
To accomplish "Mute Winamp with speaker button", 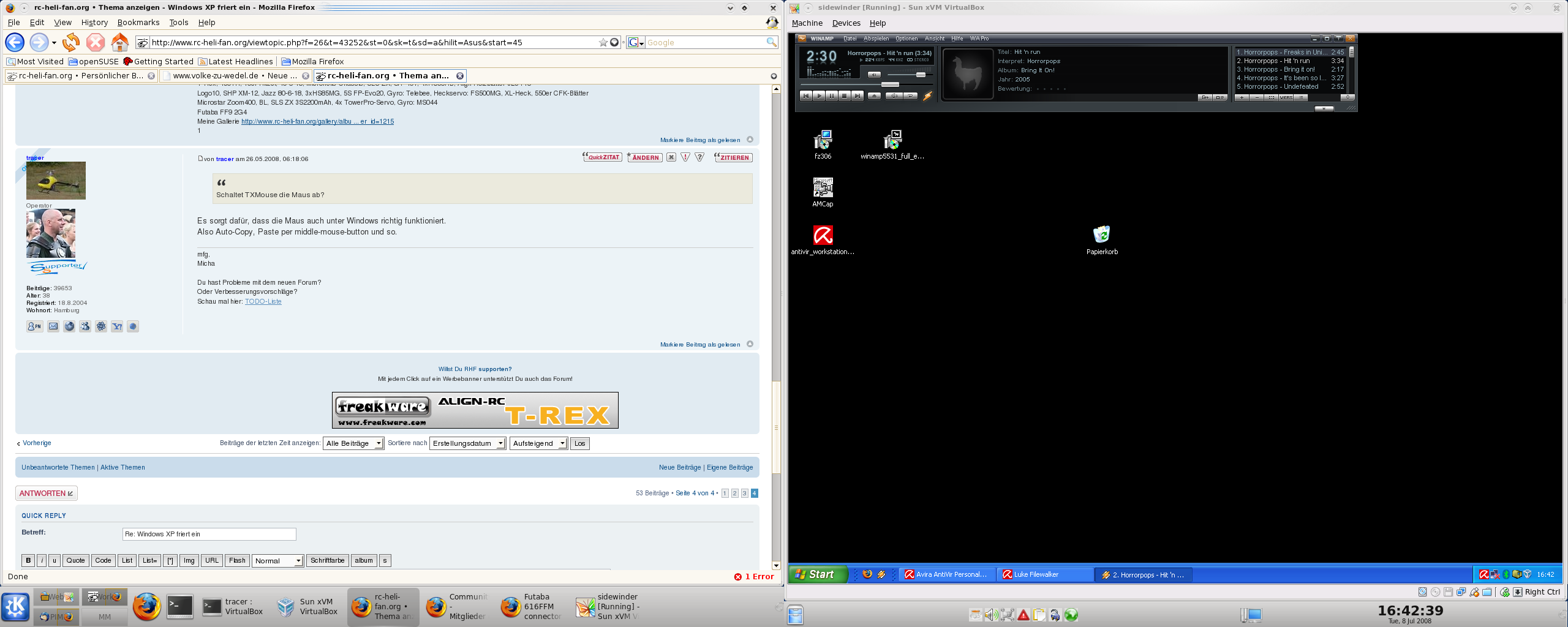I will pyautogui.click(x=874, y=75).
